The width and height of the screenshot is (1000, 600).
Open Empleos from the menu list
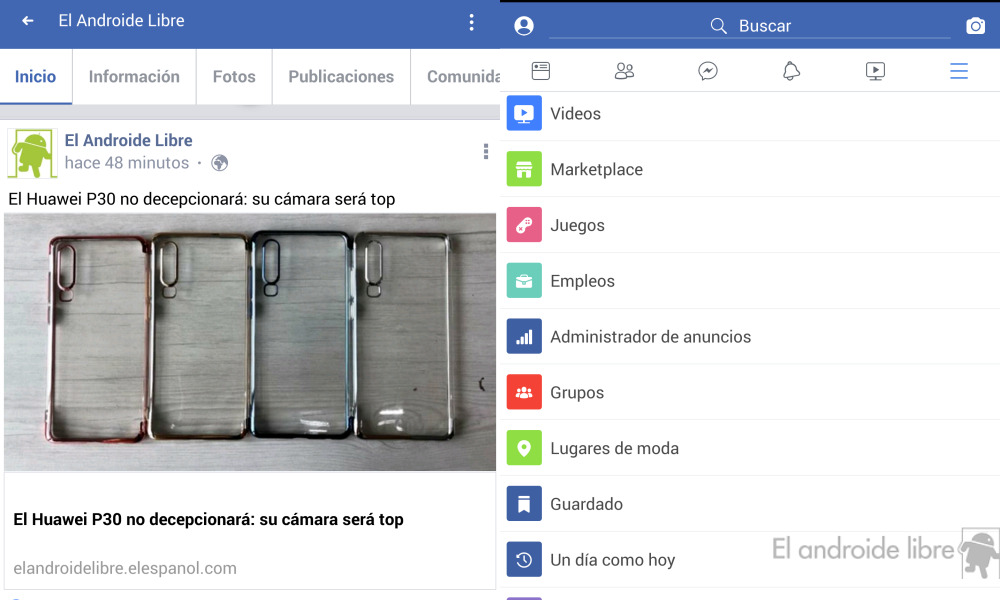coord(750,281)
